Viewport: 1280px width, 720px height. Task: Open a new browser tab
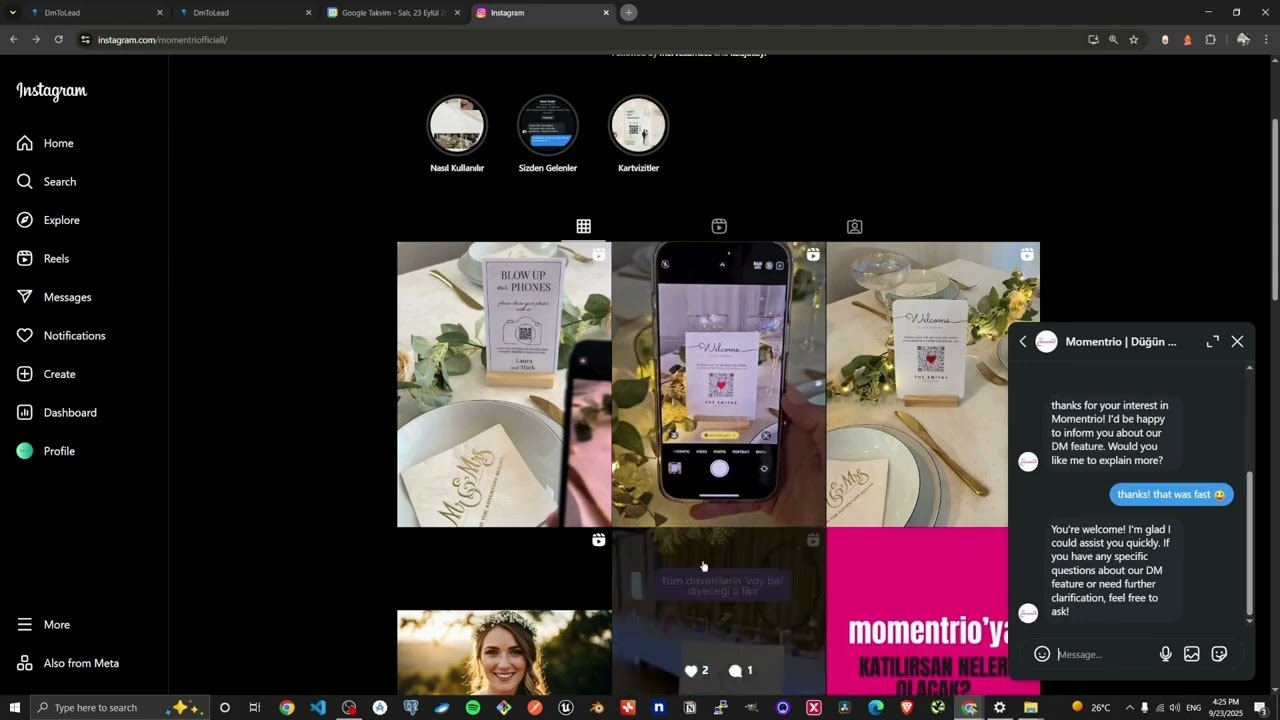(628, 13)
